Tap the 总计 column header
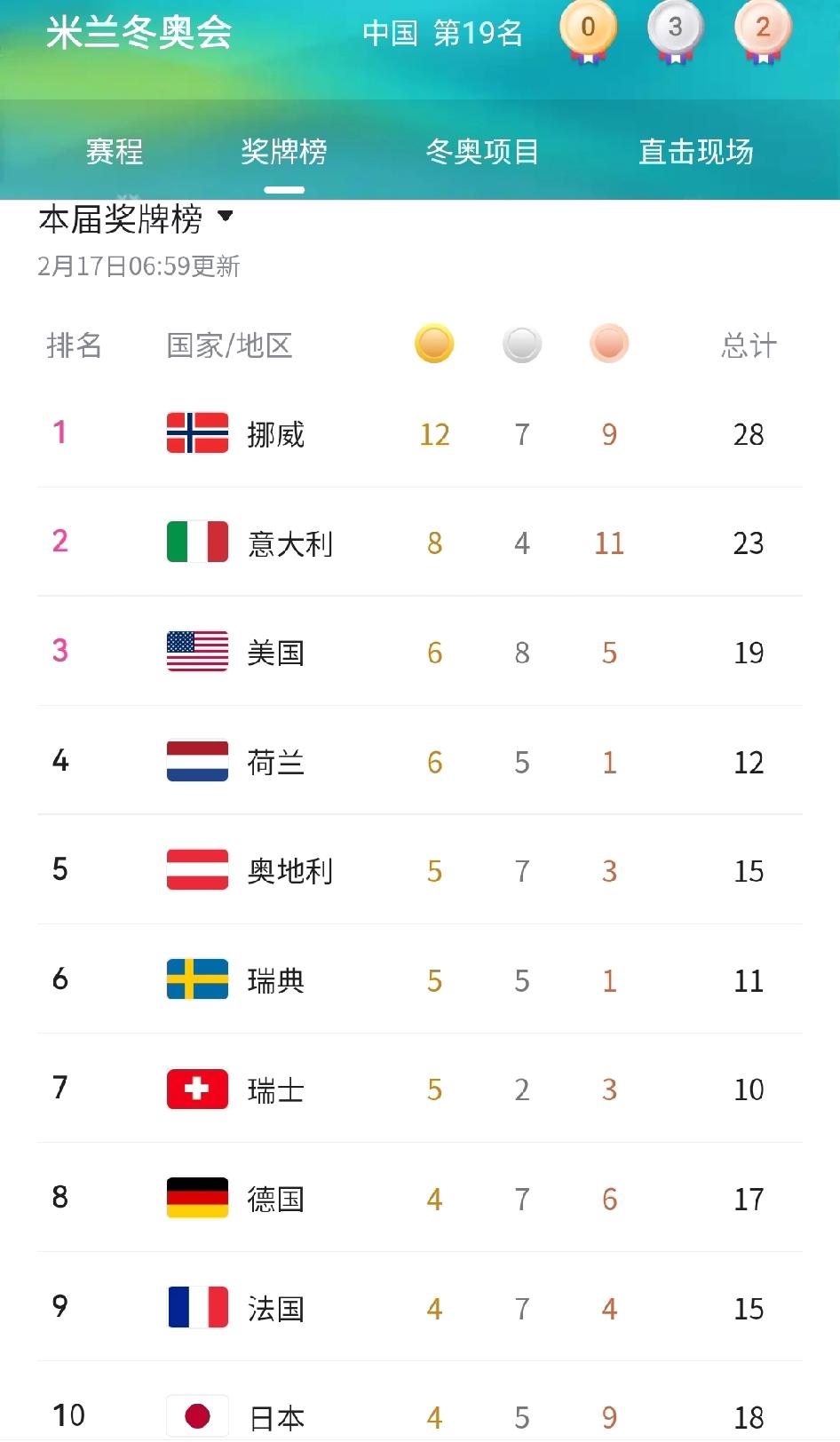This screenshot has width=840, height=1442. click(749, 345)
